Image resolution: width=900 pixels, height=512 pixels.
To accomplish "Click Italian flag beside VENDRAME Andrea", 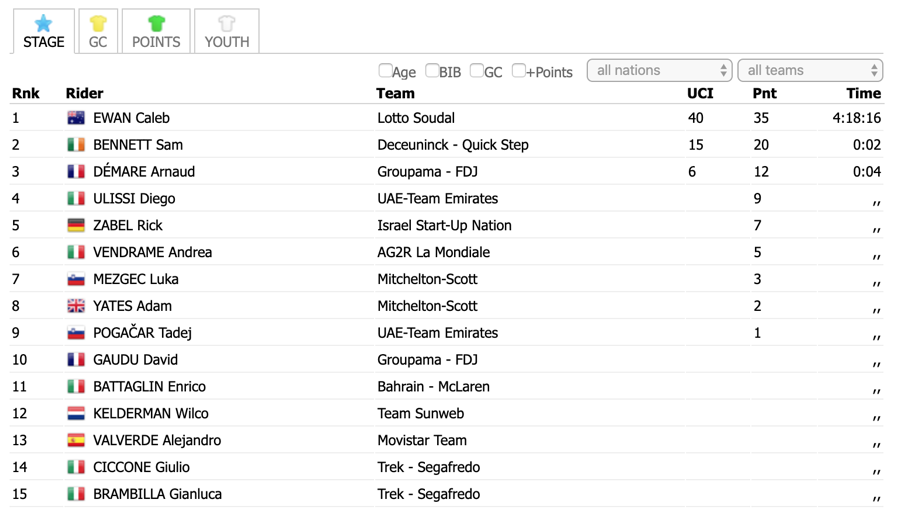I will pyautogui.click(x=76, y=253).
